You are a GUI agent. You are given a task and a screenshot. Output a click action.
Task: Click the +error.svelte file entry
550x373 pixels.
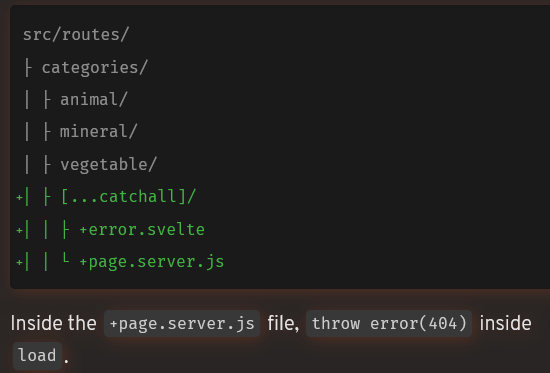click(142, 230)
